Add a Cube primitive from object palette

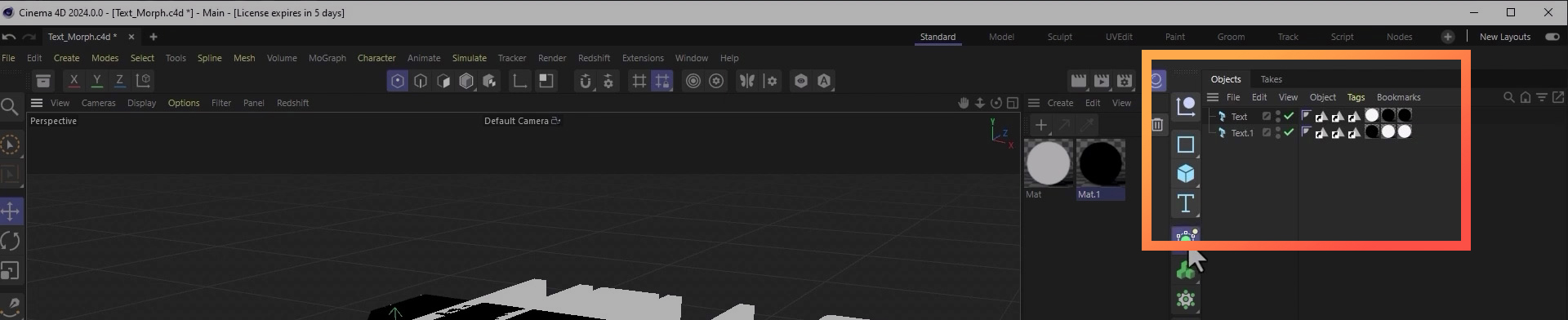1186,174
